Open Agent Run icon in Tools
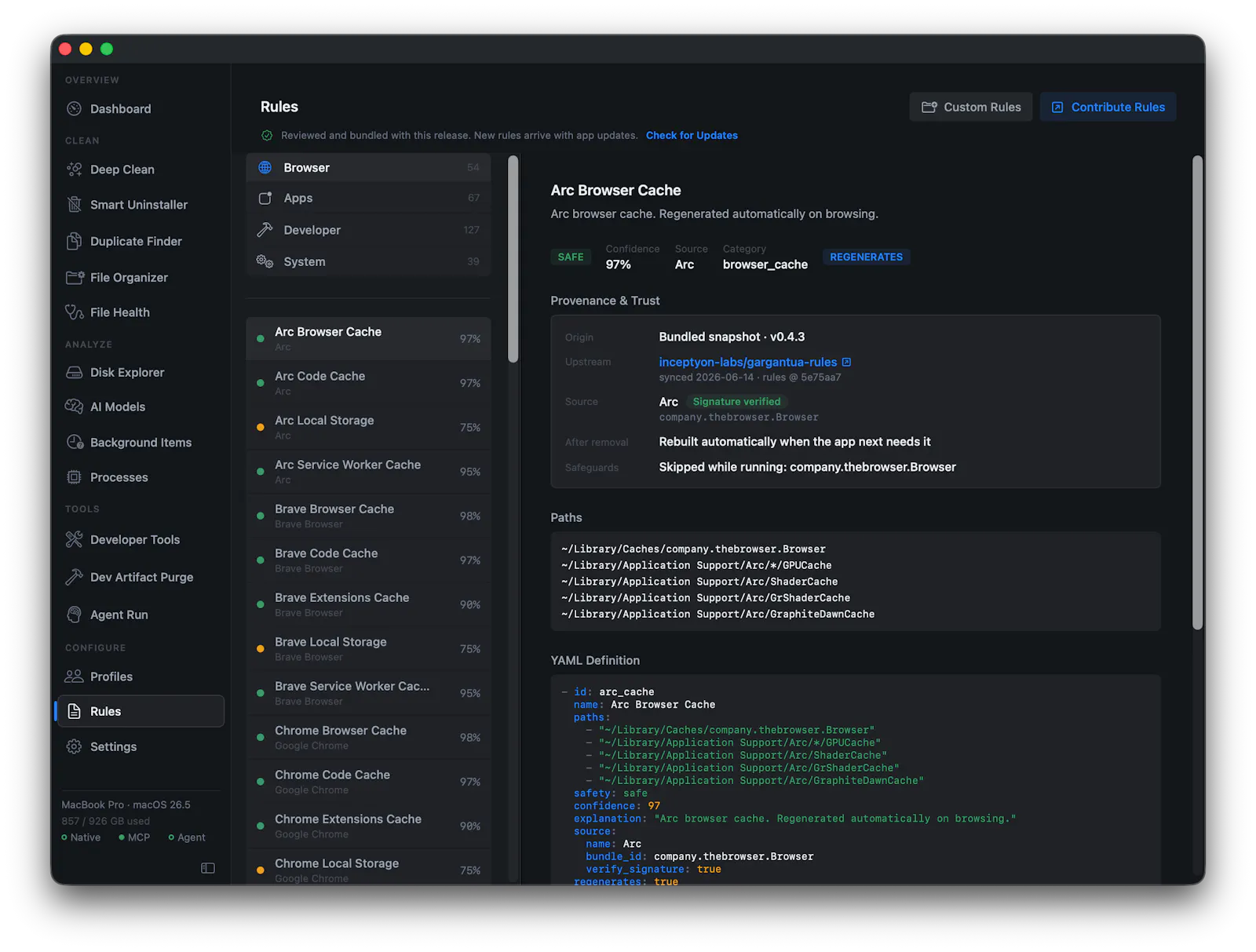Viewport: 1256px width, 952px height. [x=75, y=615]
